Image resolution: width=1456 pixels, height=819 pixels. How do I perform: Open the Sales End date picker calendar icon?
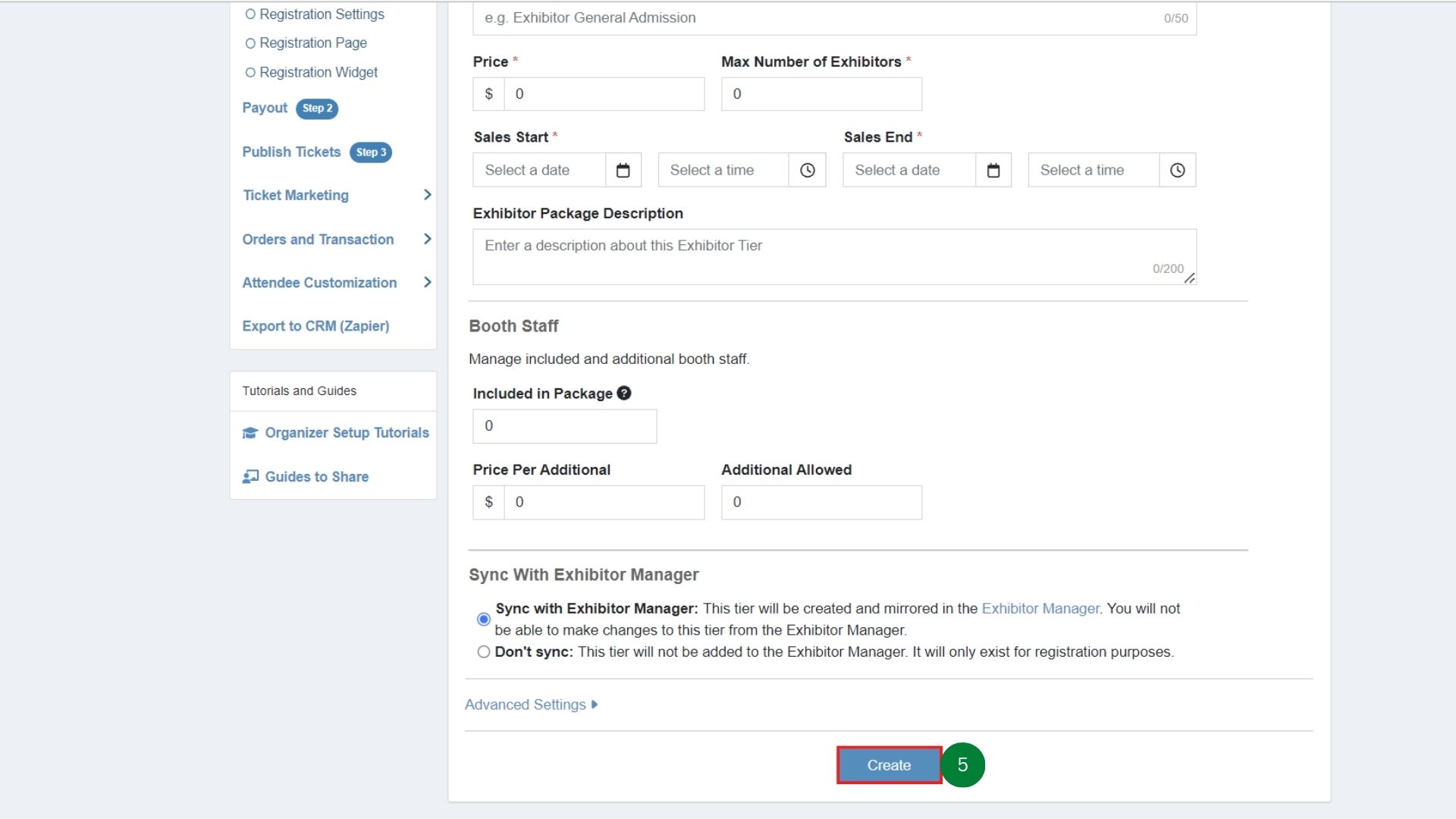point(993,170)
